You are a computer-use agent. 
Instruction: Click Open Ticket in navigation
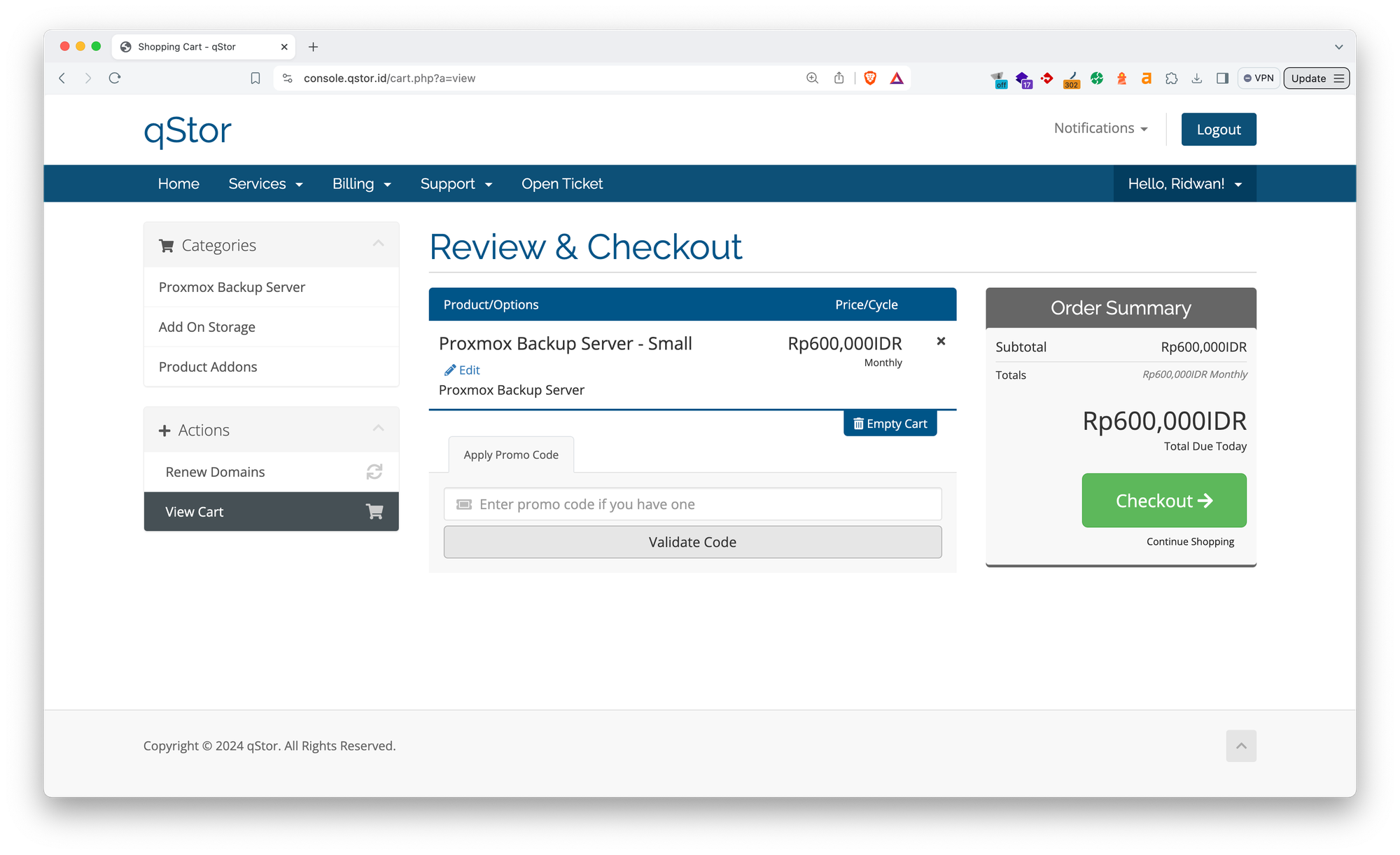point(562,183)
